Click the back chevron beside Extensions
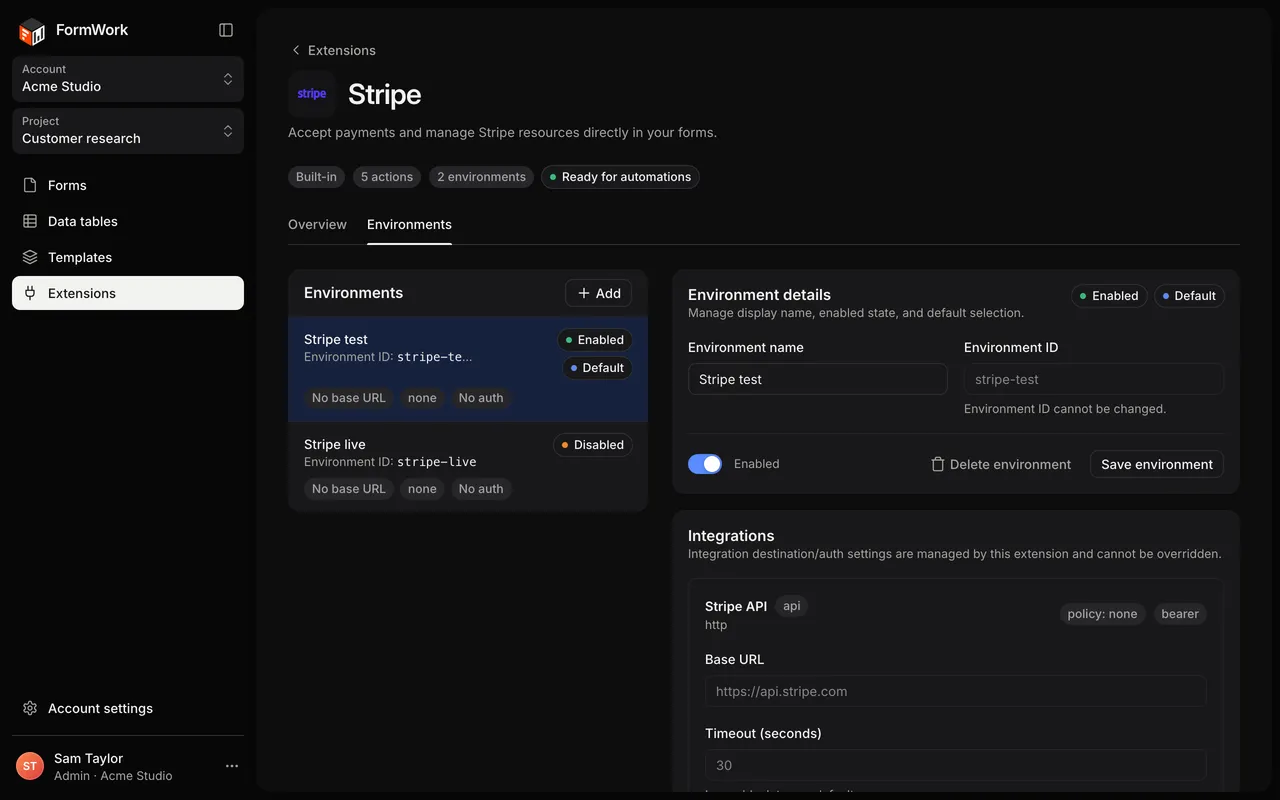1280x800 pixels. click(x=295, y=50)
